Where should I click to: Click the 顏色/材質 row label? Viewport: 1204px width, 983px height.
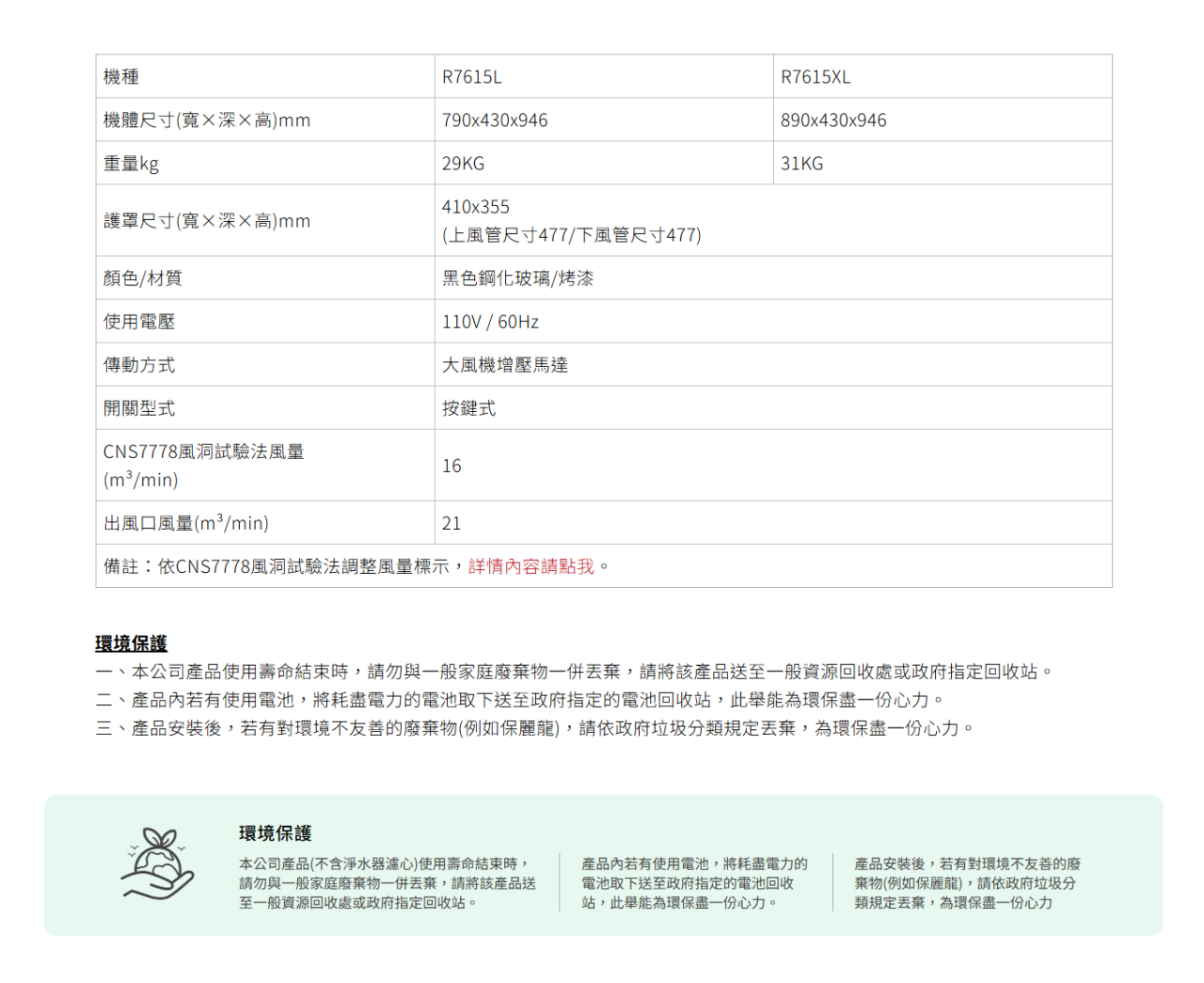(x=143, y=278)
